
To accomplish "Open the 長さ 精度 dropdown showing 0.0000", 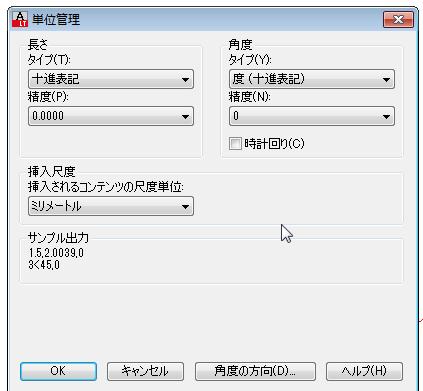I will tap(111, 116).
